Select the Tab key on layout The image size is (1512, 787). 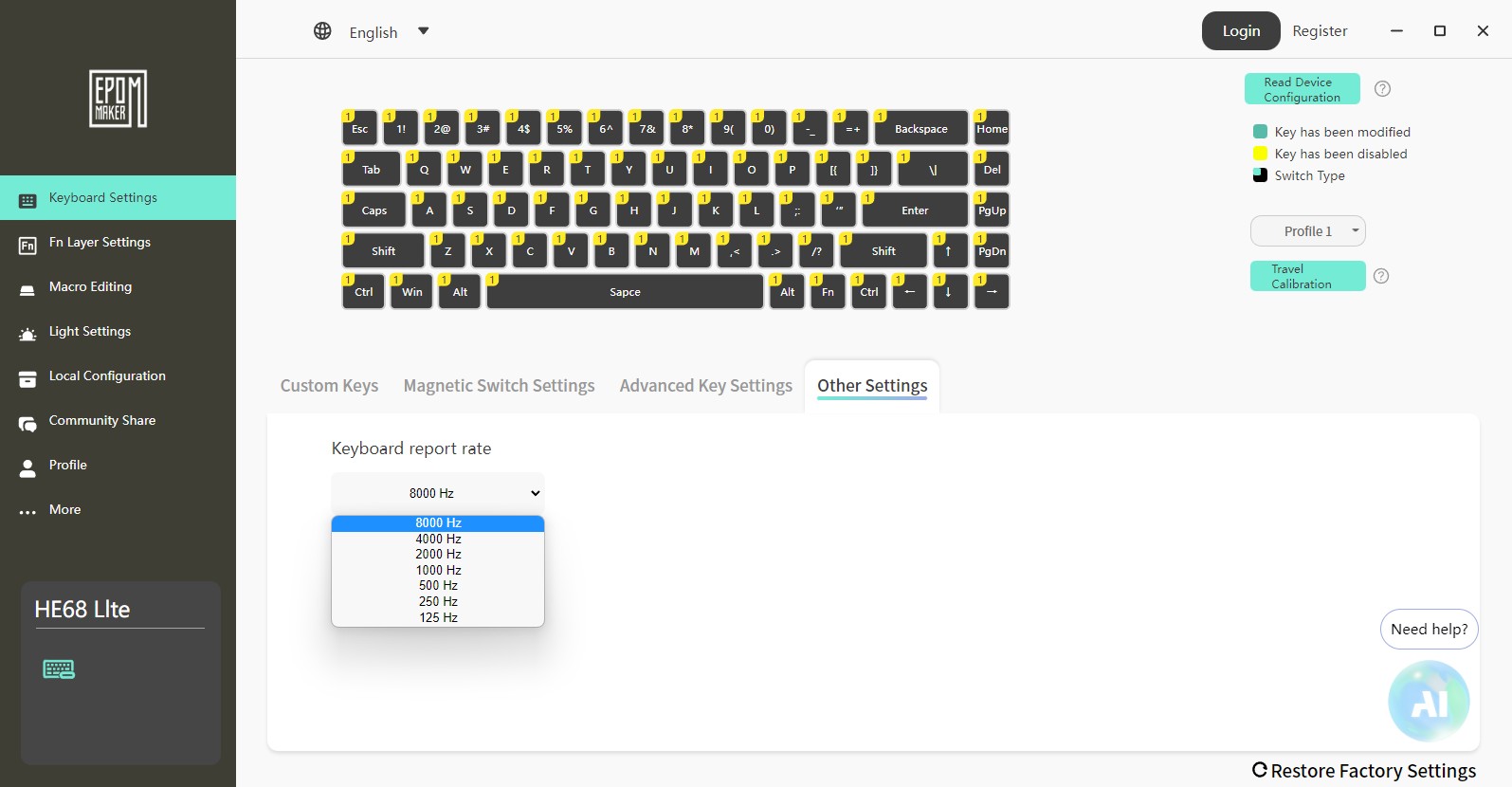pos(371,170)
